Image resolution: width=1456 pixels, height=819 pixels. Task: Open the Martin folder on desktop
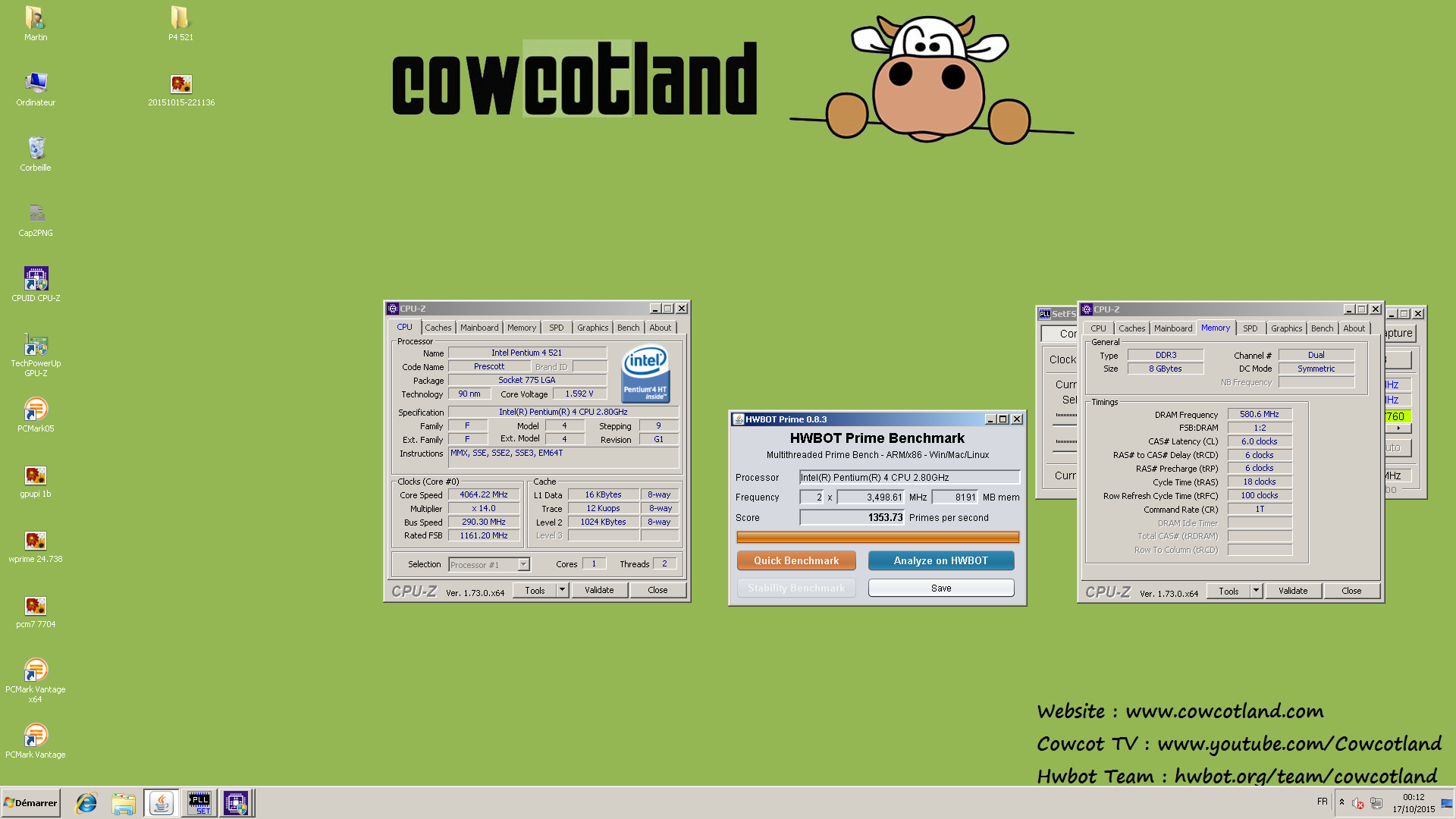(36, 24)
